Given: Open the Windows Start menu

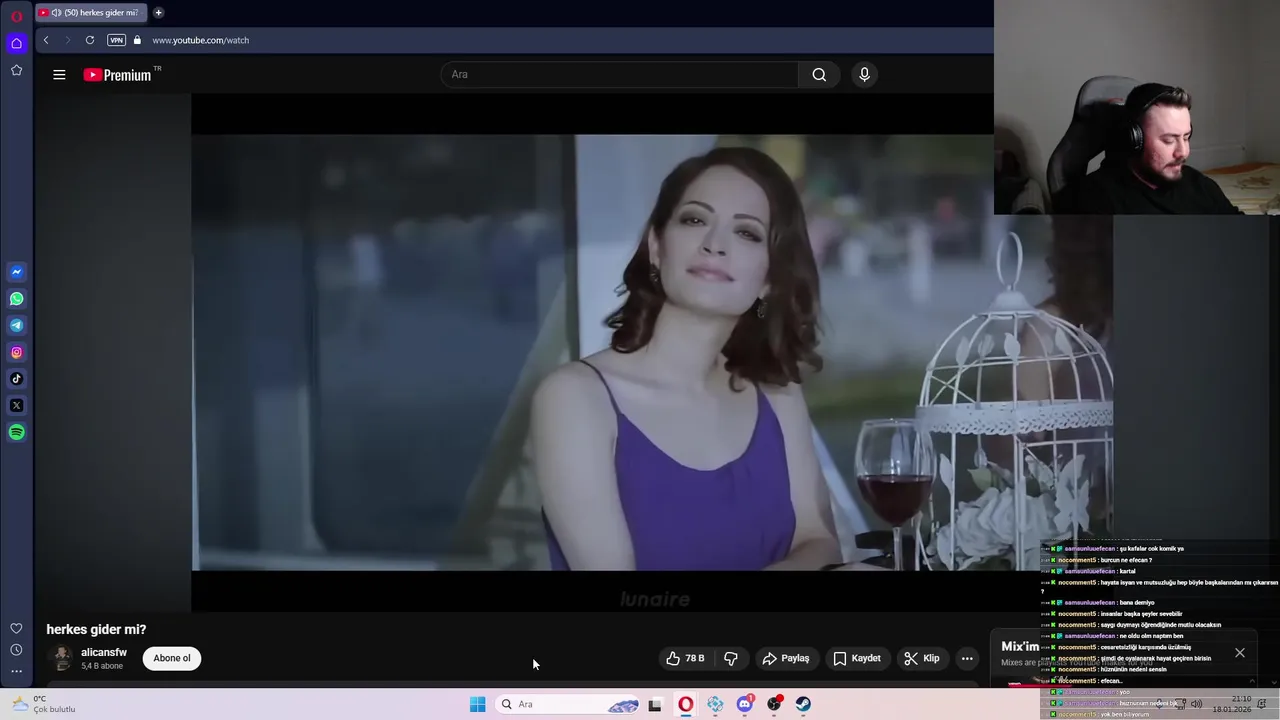Looking at the screenshot, I should [x=478, y=704].
